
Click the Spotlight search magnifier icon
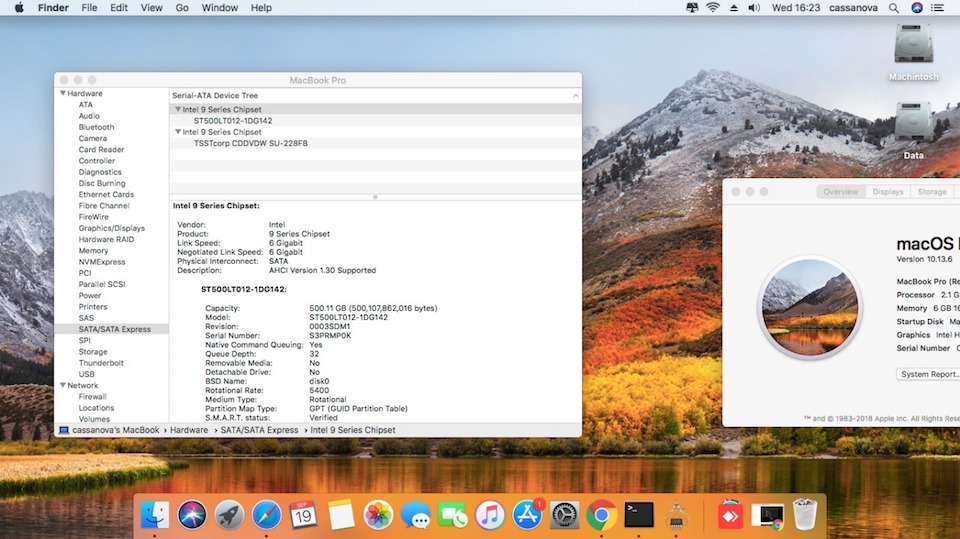click(x=893, y=8)
